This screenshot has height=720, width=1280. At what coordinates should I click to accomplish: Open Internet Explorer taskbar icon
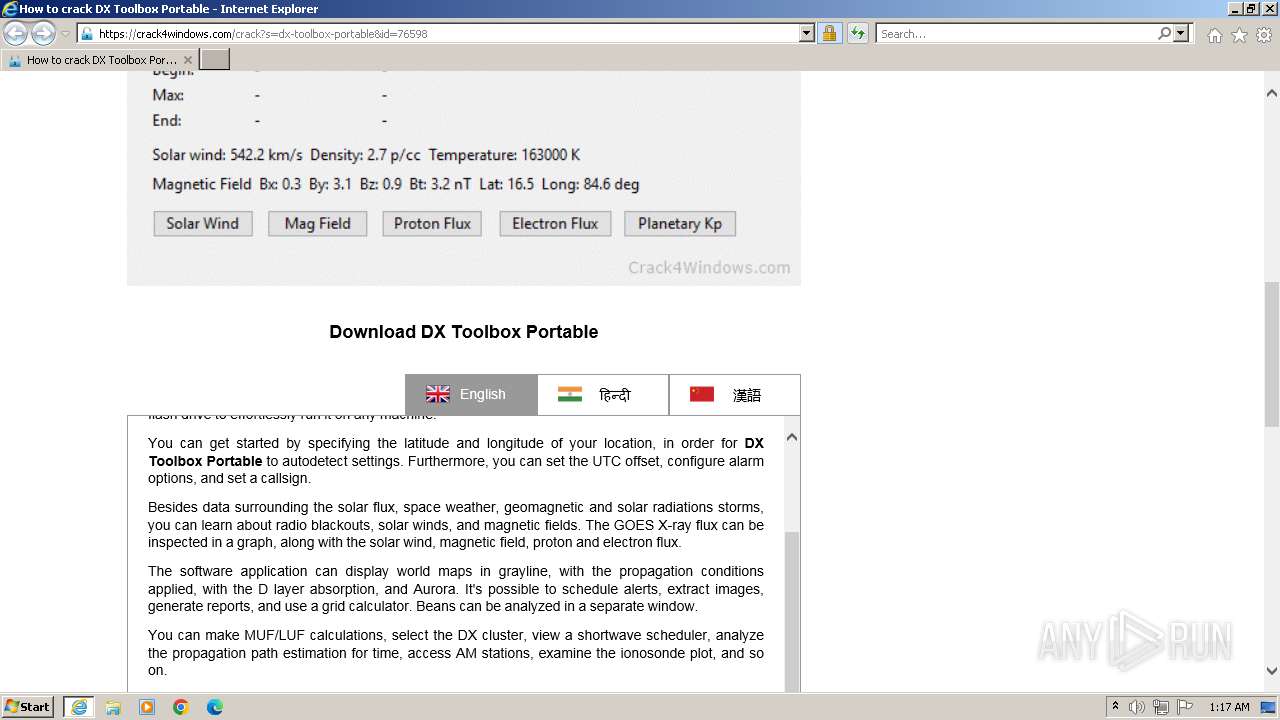point(79,707)
